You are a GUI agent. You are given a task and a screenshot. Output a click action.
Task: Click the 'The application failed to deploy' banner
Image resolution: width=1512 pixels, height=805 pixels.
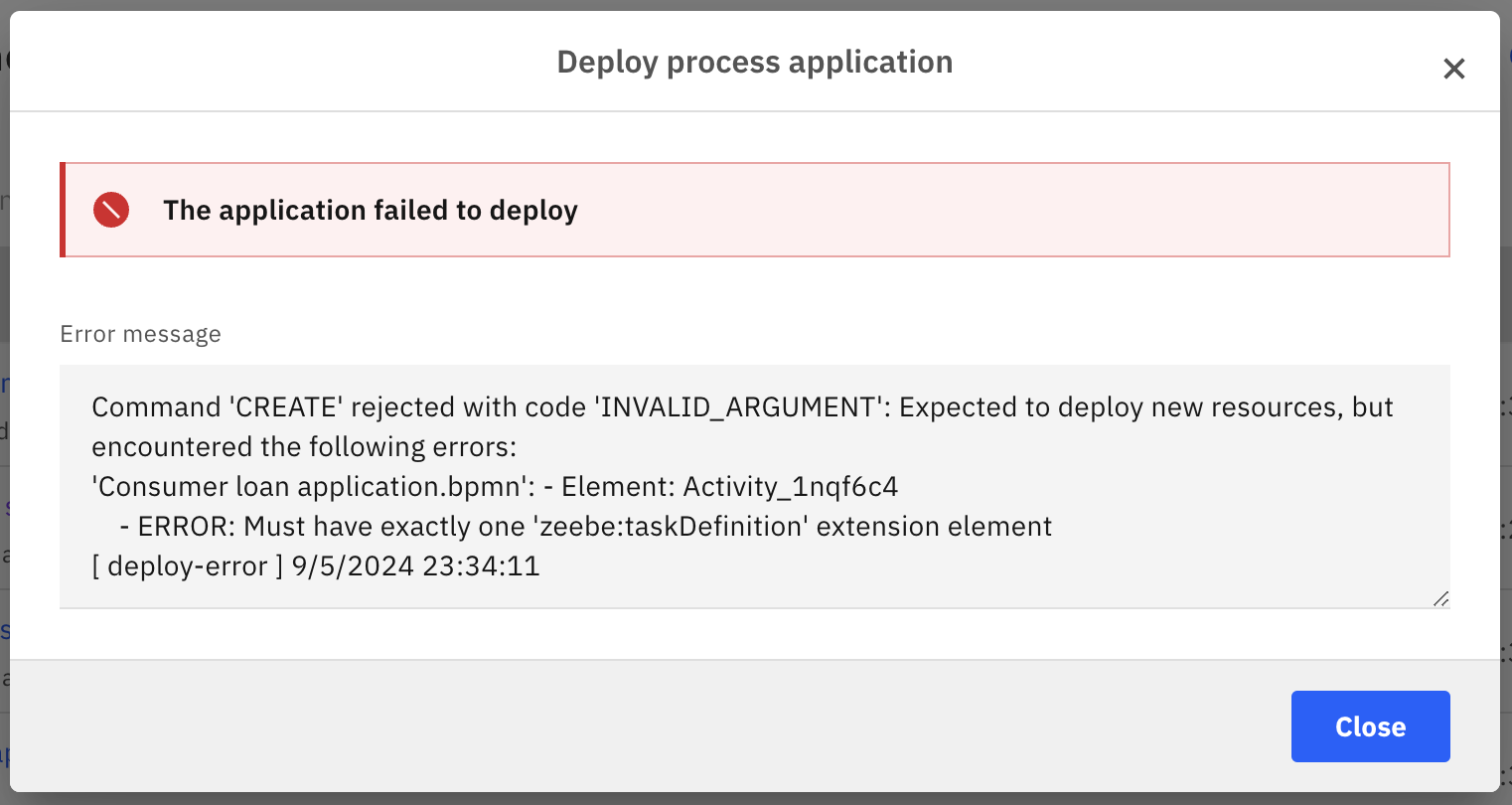370,210
